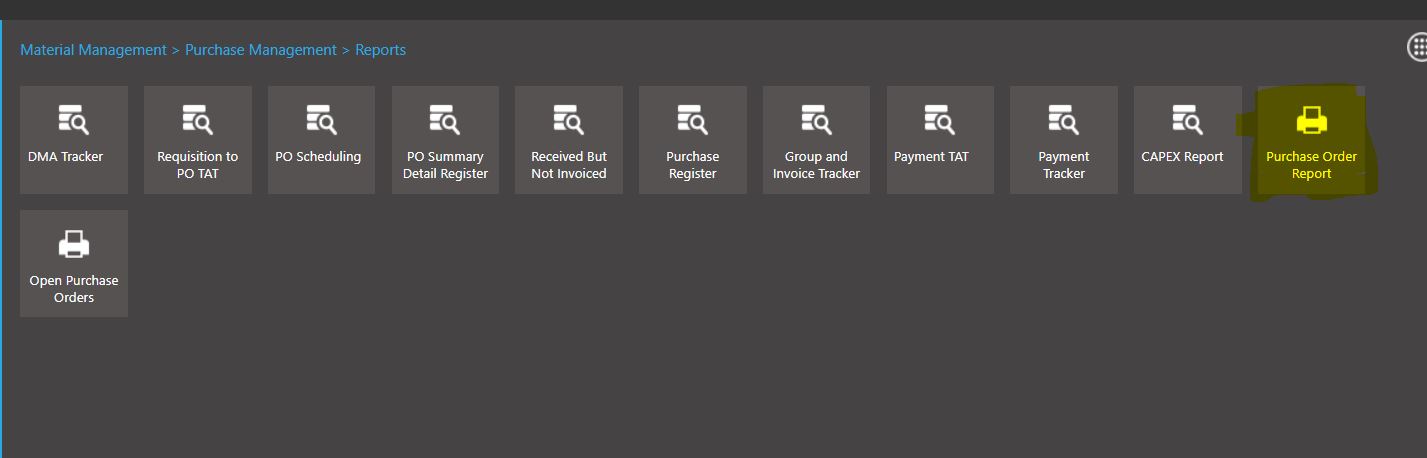
Task: Open the PO Scheduling report tile
Action: (x=321, y=140)
